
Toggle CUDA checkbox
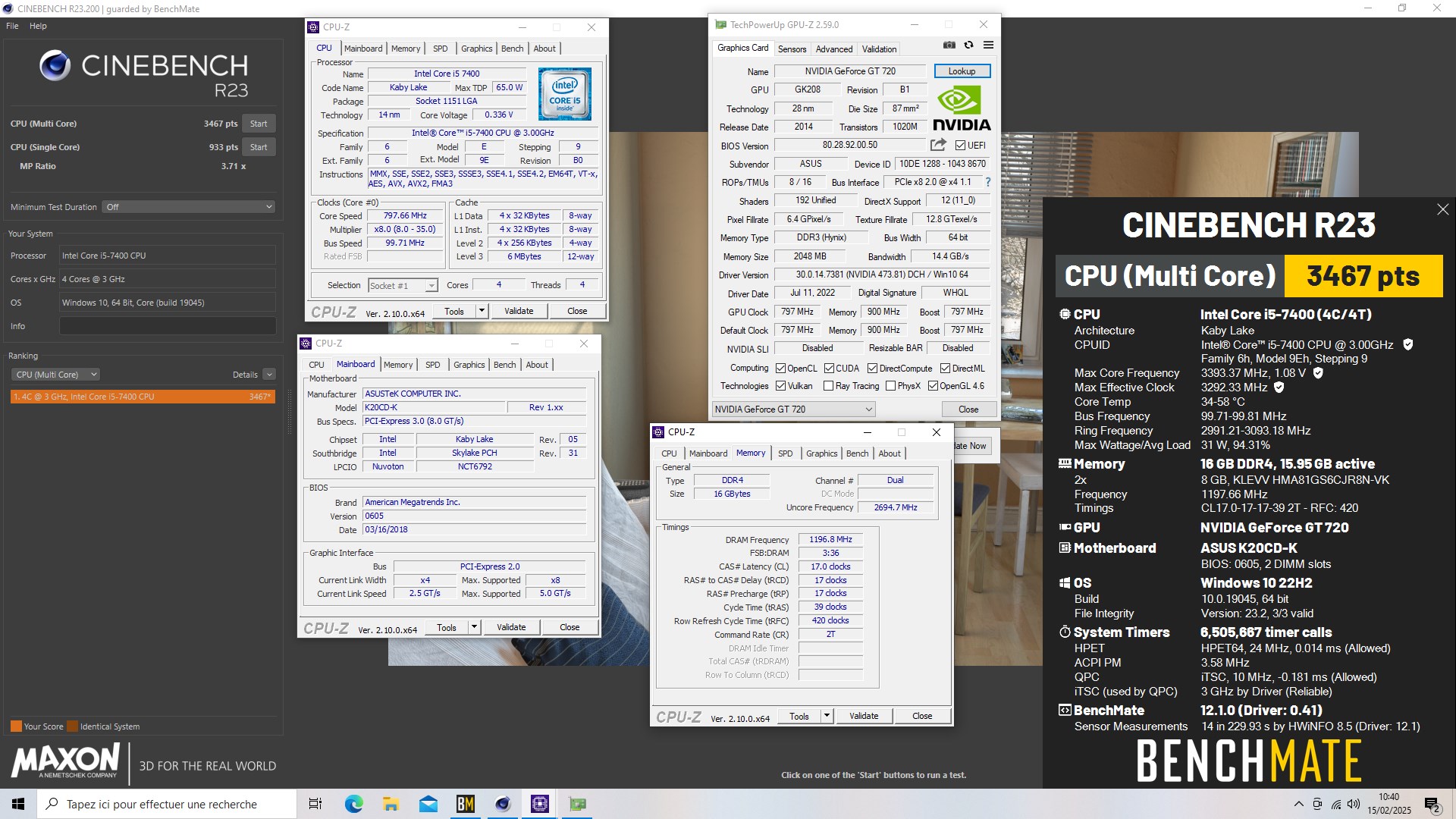pyautogui.click(x=829, y=369)
